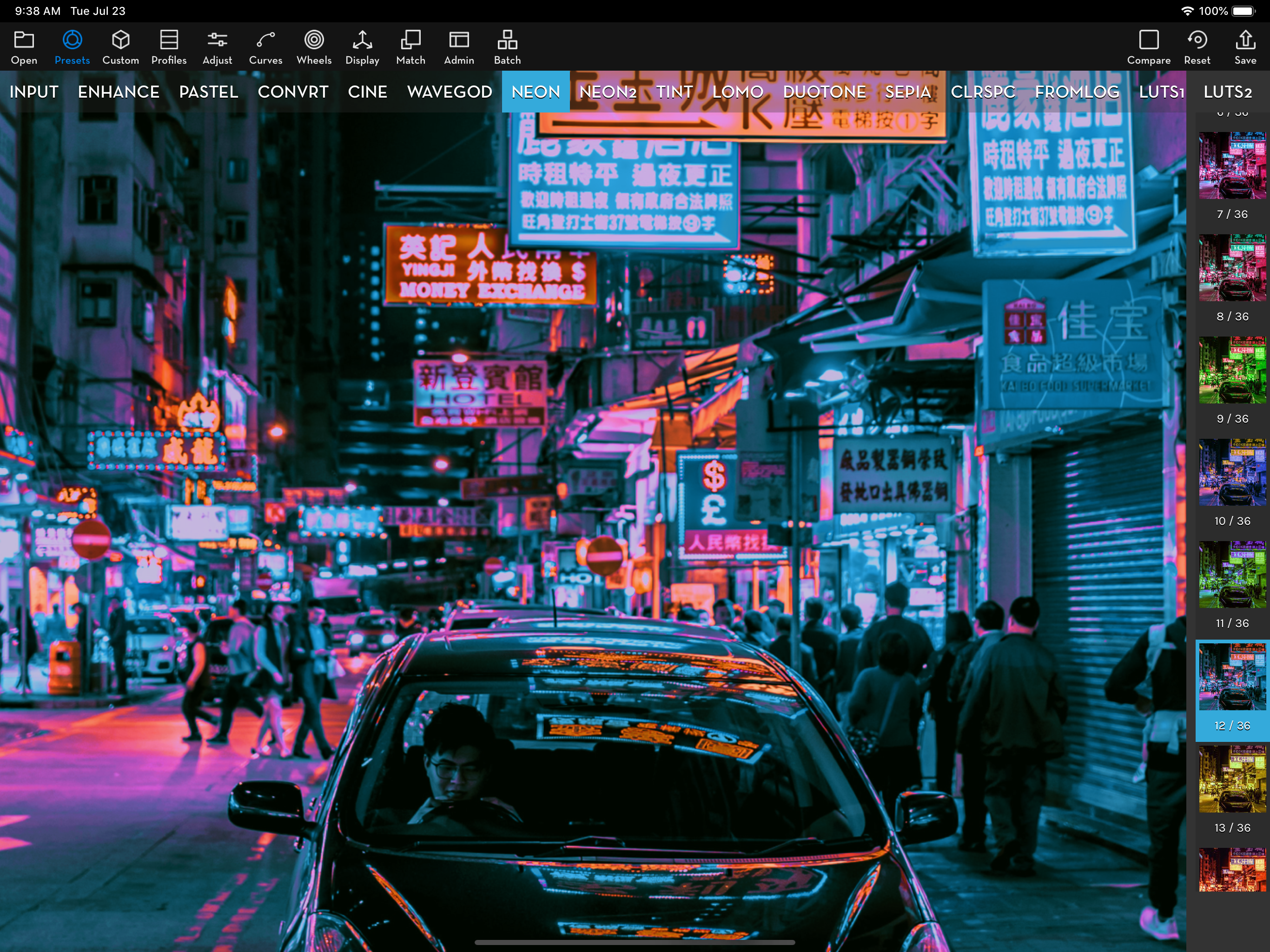1270x952 pixels.
Task: Apply preset 9 of 36
Action: pos(1232,370)
